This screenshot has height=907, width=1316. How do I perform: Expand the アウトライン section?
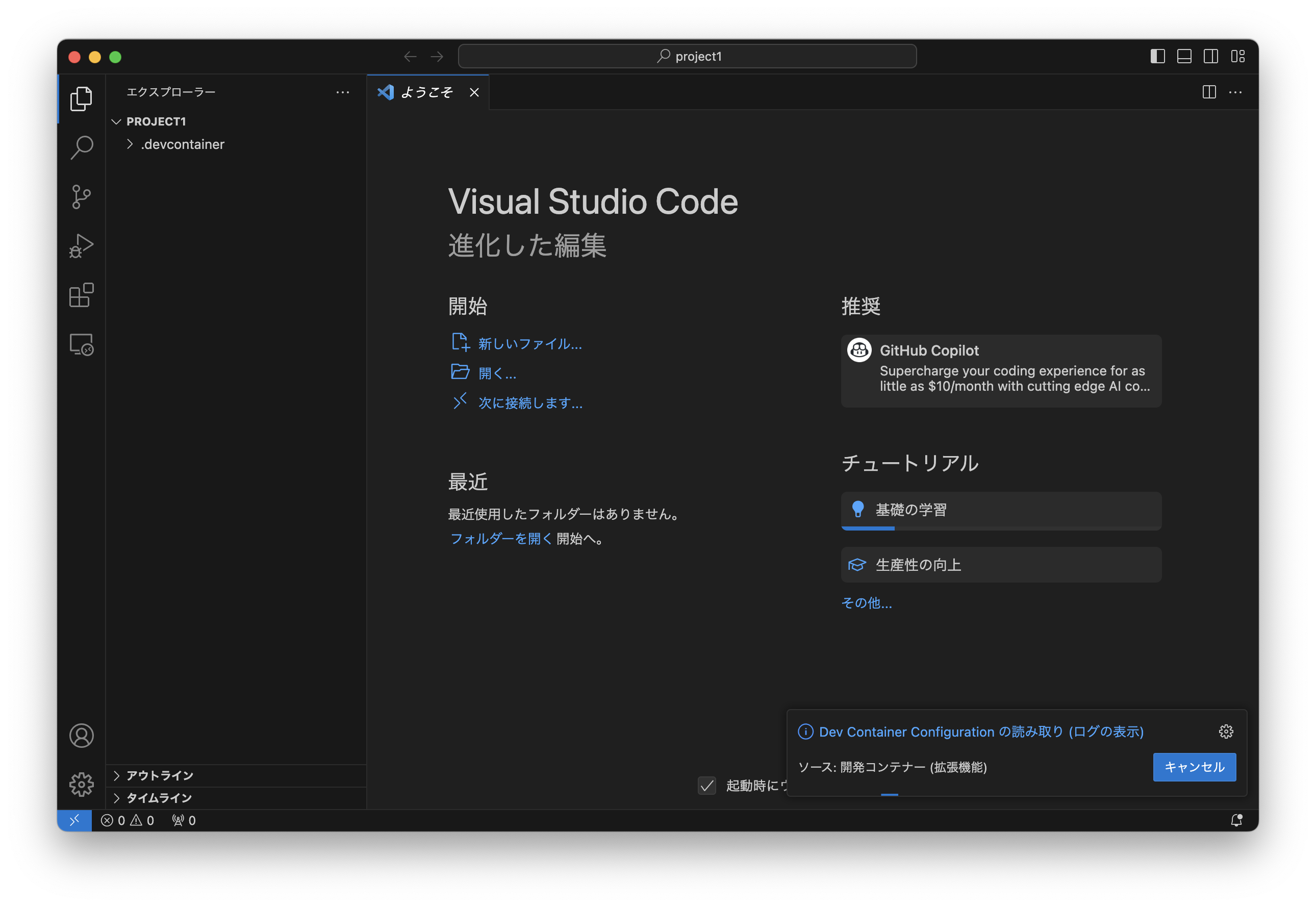pyautogui.click(x=160, y=775)
